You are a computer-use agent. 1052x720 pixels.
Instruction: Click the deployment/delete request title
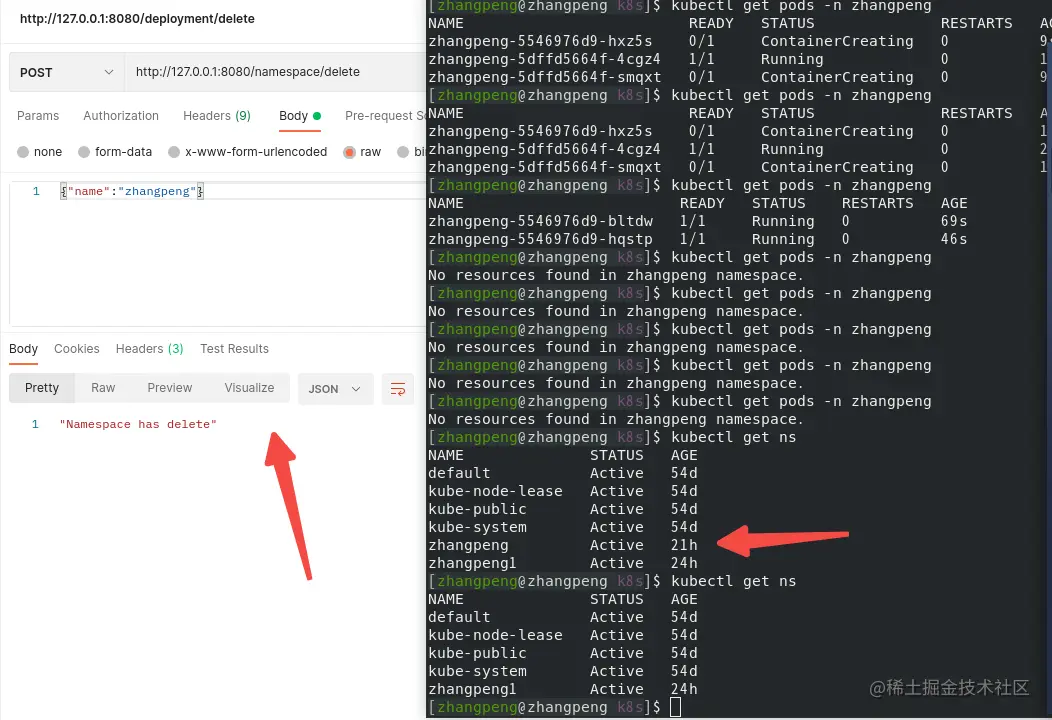[137, 19]
